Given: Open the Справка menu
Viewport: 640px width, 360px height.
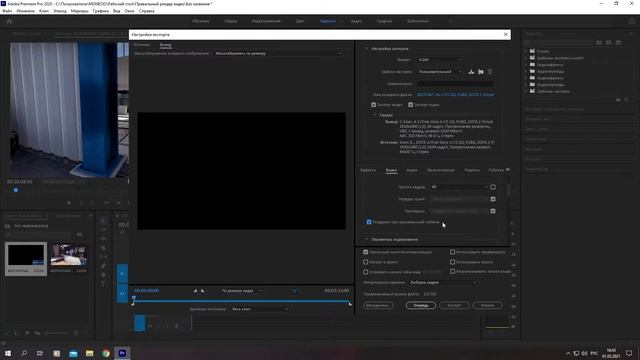Looking at the screenshot, I should pos(147,11).
